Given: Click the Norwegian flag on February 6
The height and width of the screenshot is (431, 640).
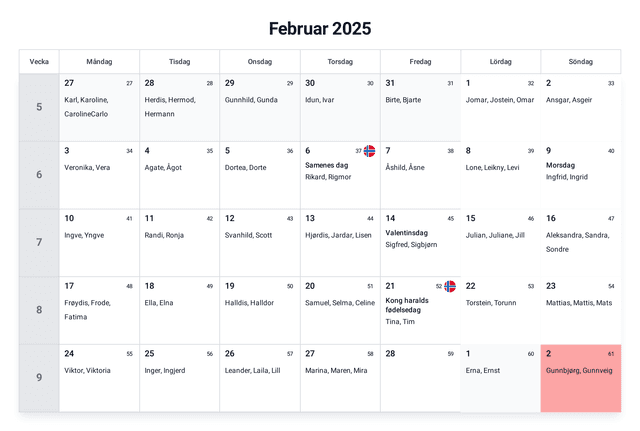Looking at the screenshot, I should click(369, 151).
